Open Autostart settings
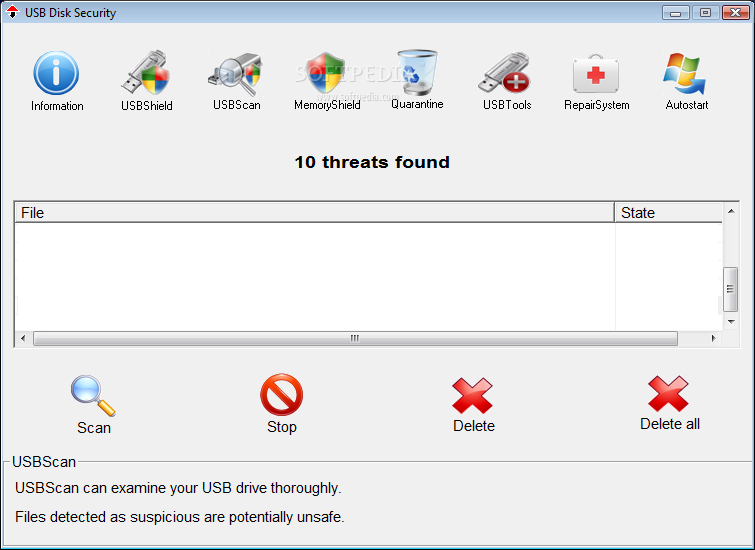 pos(686,81)
